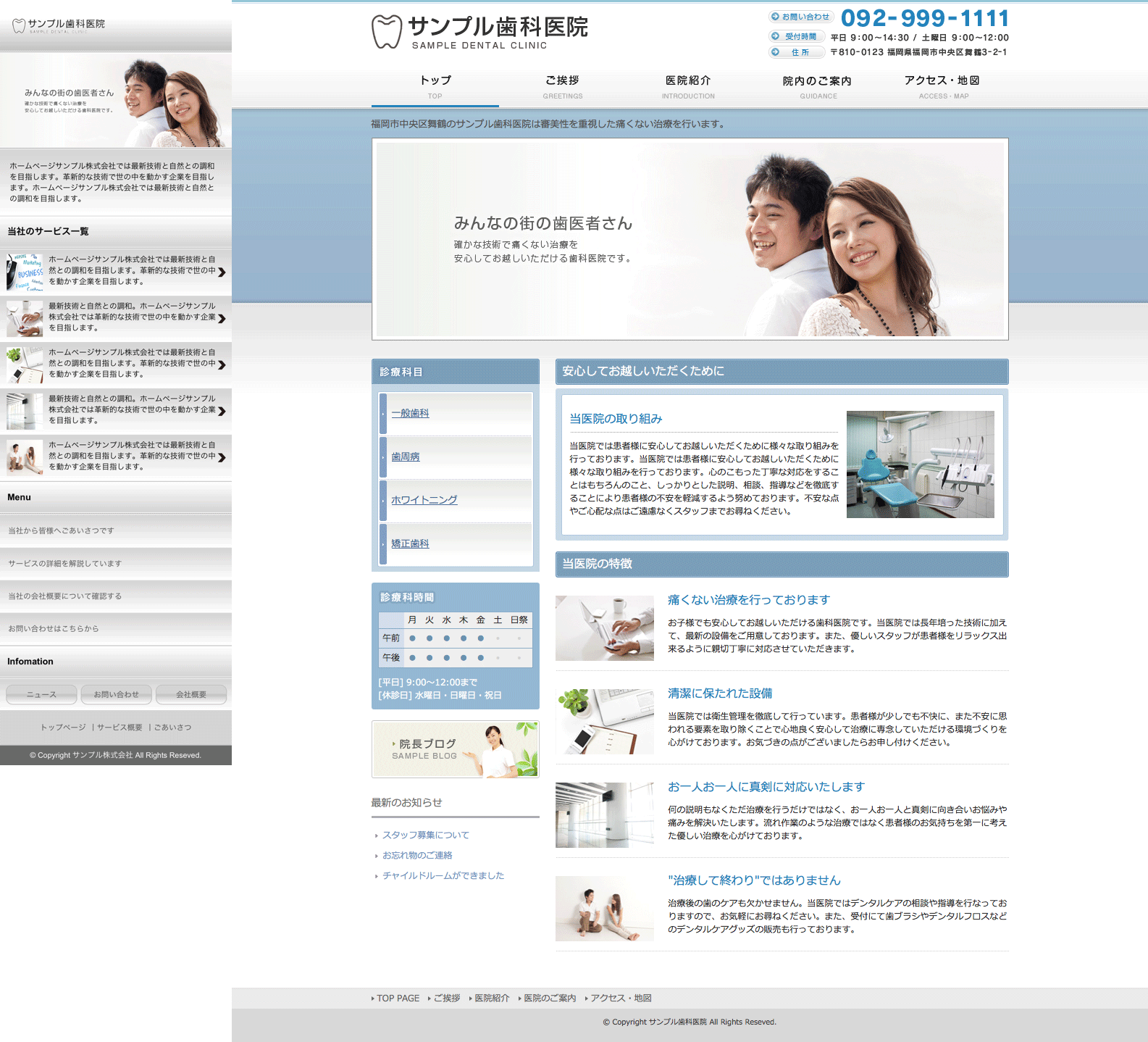Image resolution: width=1148 pixels, height=1042 pixels.
Task: Open the 一般歯科 department link
Action: [410, 413]
